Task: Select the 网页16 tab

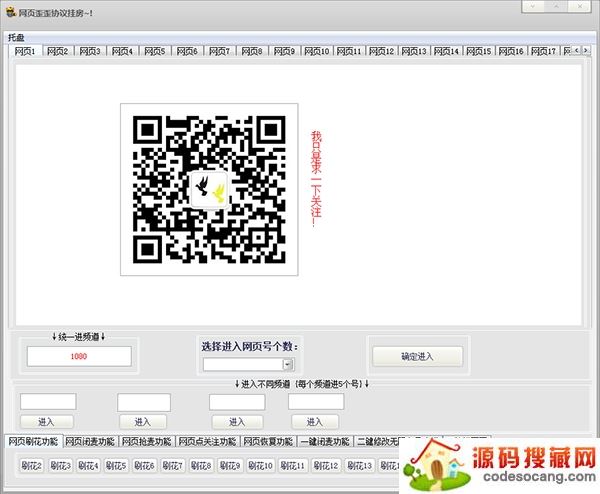Action: [511, 51]
